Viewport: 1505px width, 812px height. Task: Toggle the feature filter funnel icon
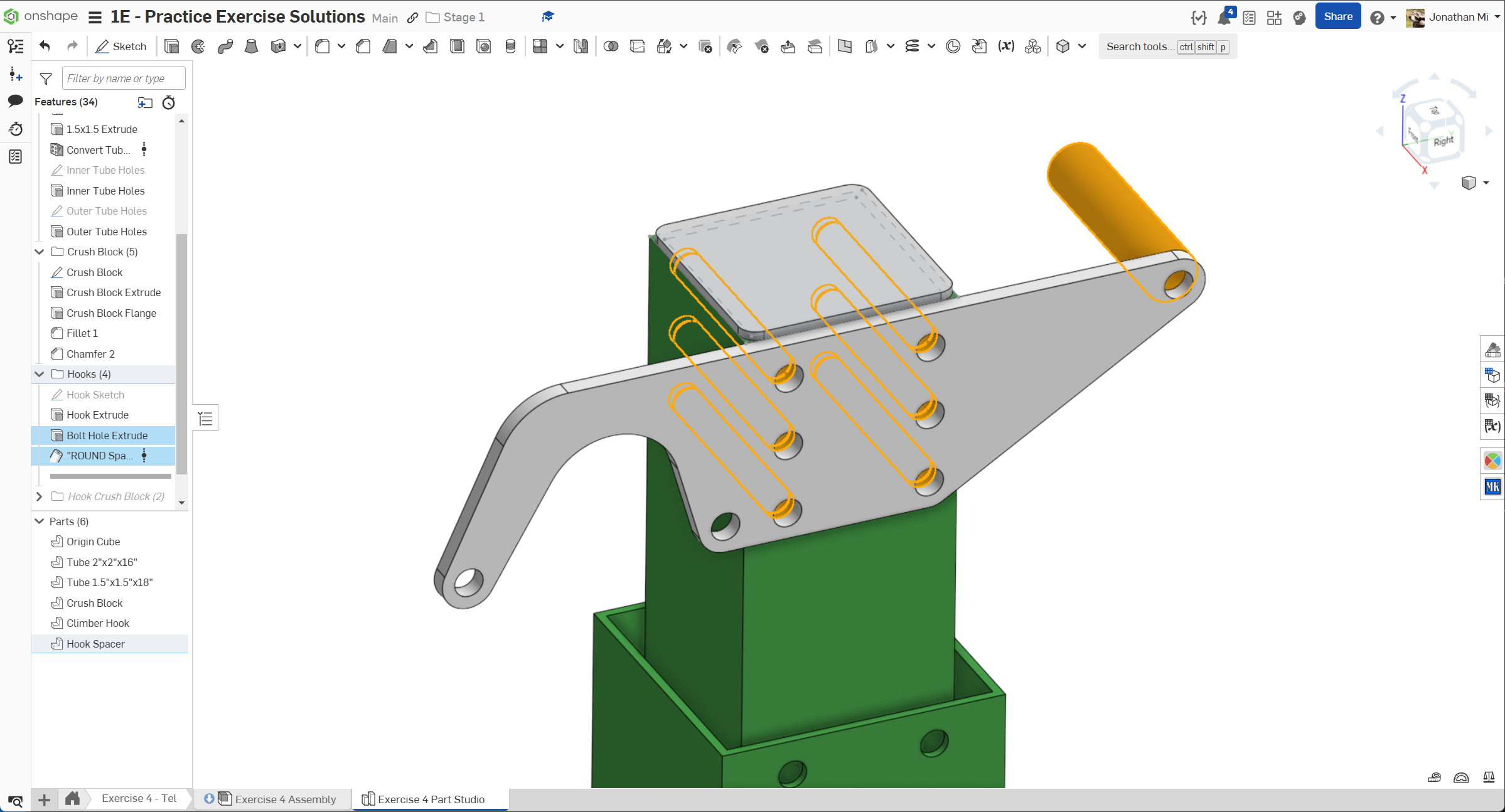(46, 78)
